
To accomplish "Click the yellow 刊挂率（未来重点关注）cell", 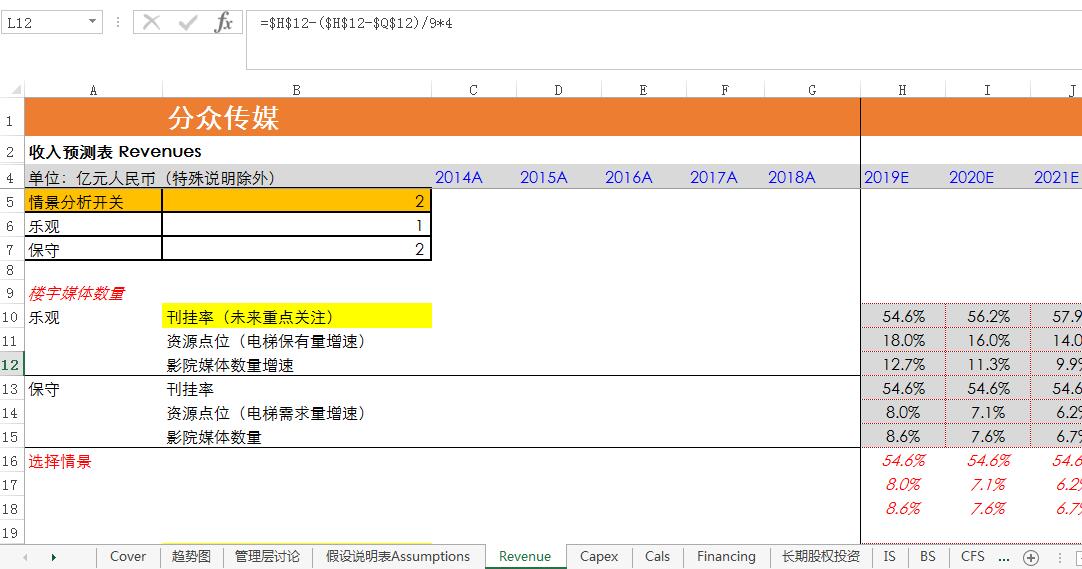I will click(x=297, y=316).
